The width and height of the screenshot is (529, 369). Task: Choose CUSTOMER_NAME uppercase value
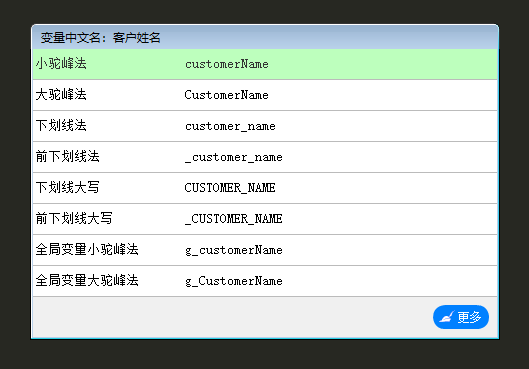click(230, 188)
